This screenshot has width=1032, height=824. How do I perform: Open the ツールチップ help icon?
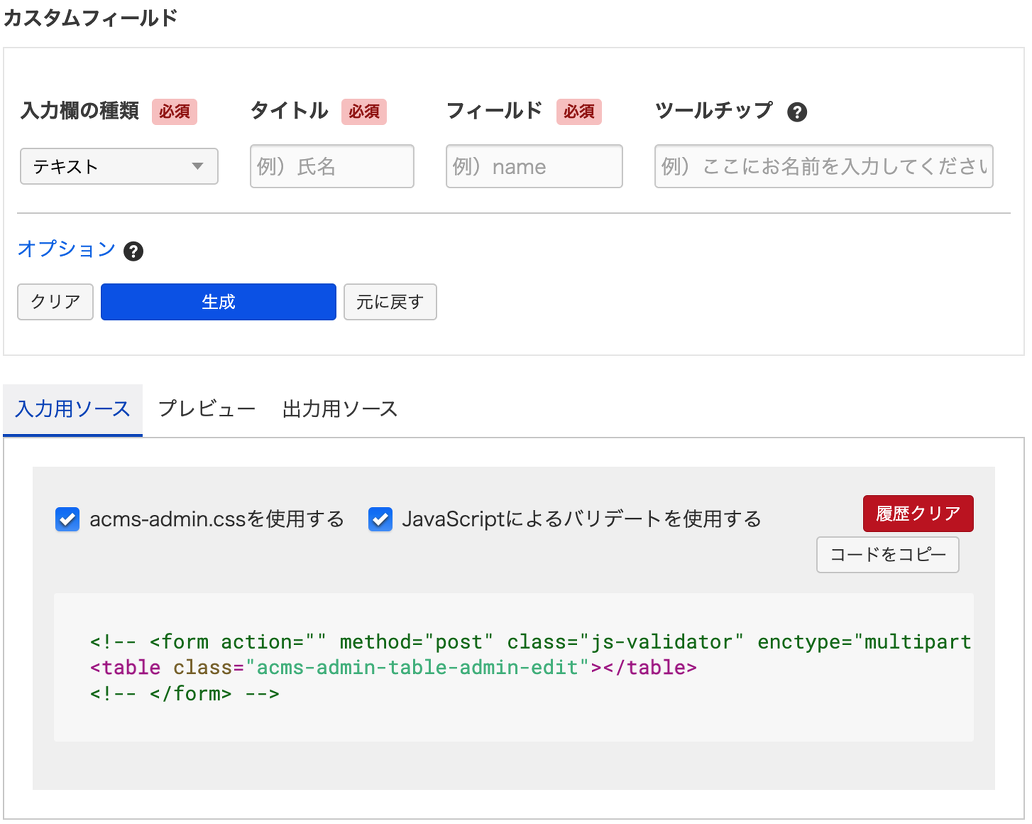796,112
